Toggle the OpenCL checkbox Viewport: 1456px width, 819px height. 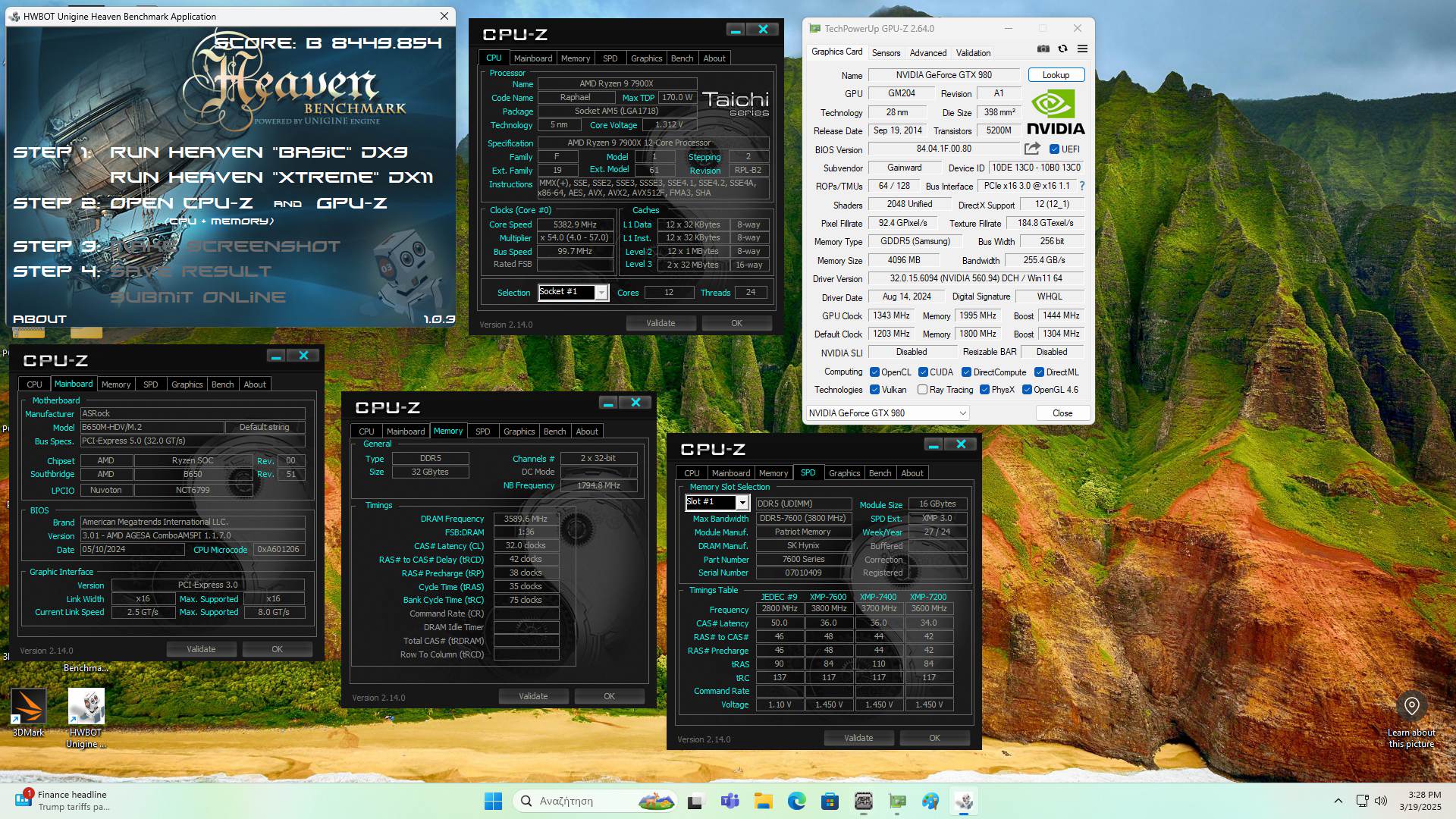pyautogui.click(x=874, y=372)
